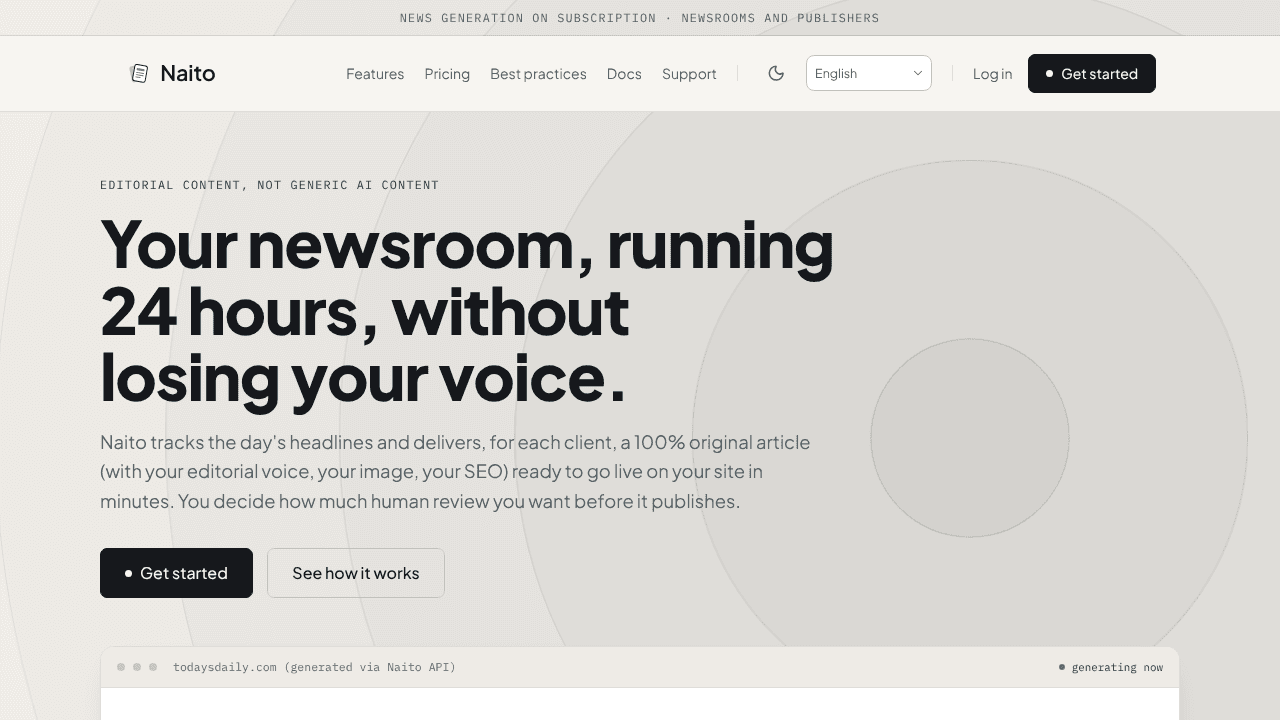Open the Docs nav link
1280x720 pixels.
point(624,74)
